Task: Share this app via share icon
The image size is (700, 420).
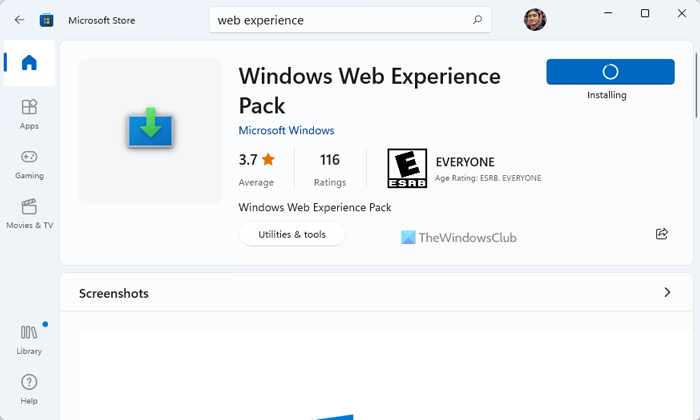Action: coord(661,234)
